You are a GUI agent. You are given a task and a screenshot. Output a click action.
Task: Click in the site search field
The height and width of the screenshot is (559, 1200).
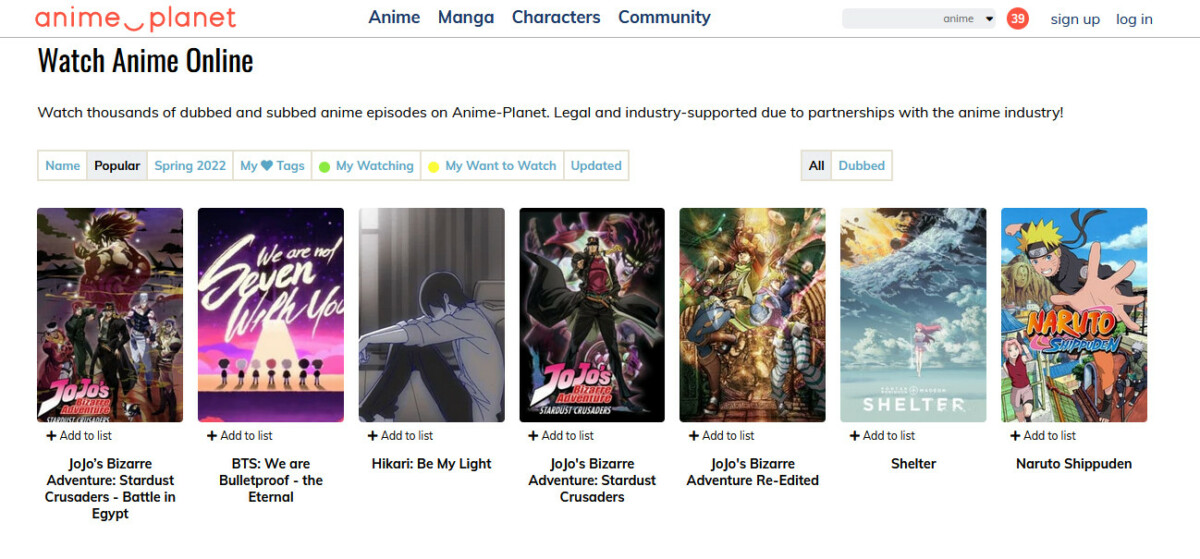click(x=890, y=19)
